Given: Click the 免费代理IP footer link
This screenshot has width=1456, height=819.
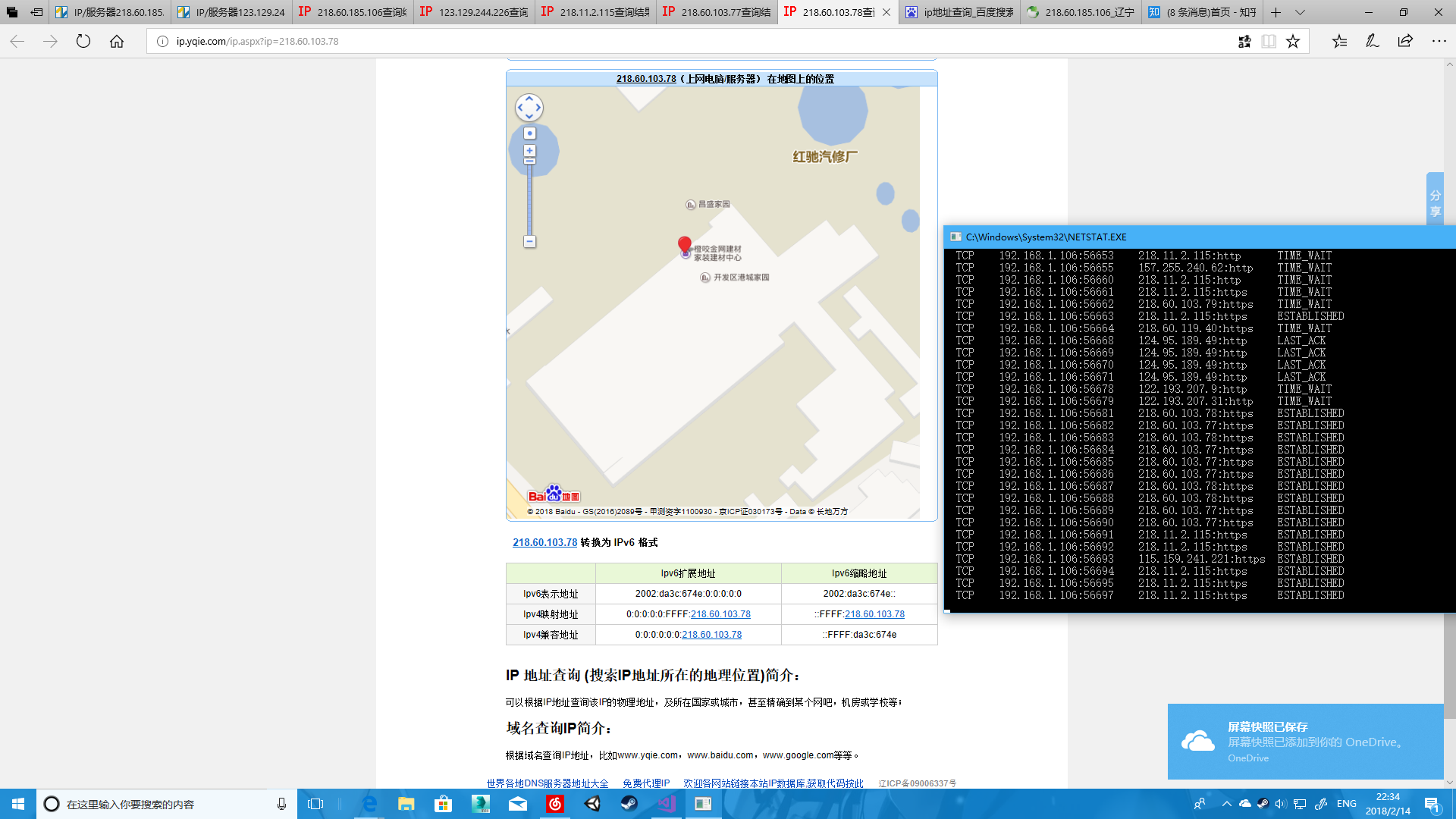Looking at the screenshot, I should tap(646, 783).
